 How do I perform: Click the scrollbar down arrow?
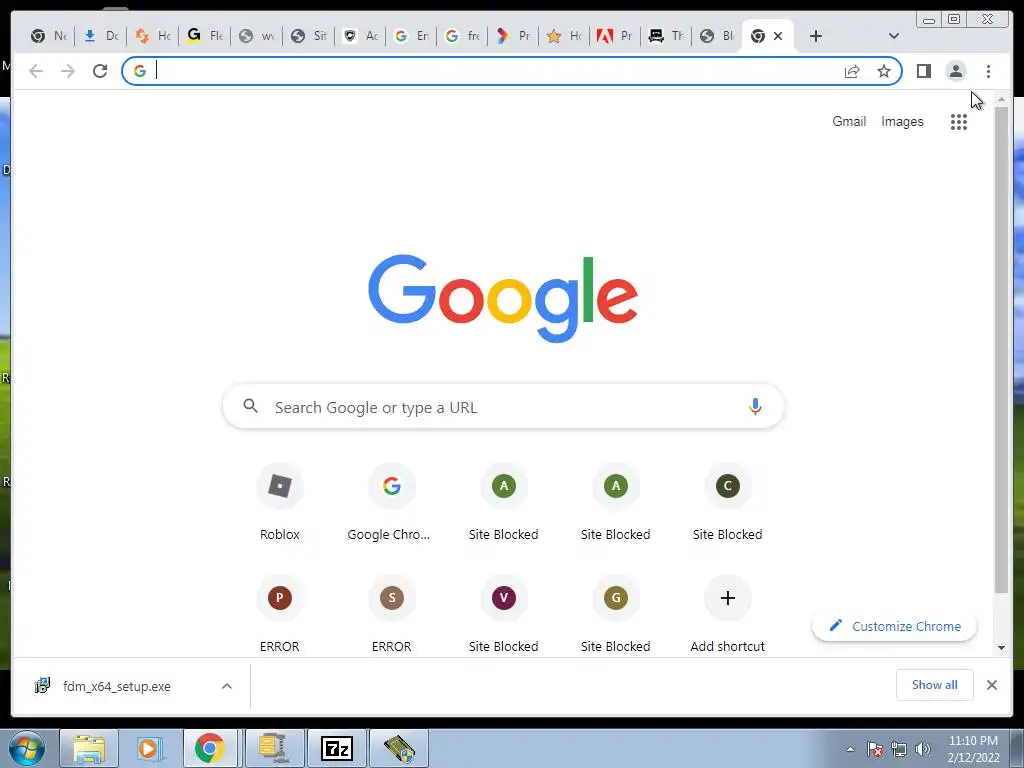(x=1001, y=648)
